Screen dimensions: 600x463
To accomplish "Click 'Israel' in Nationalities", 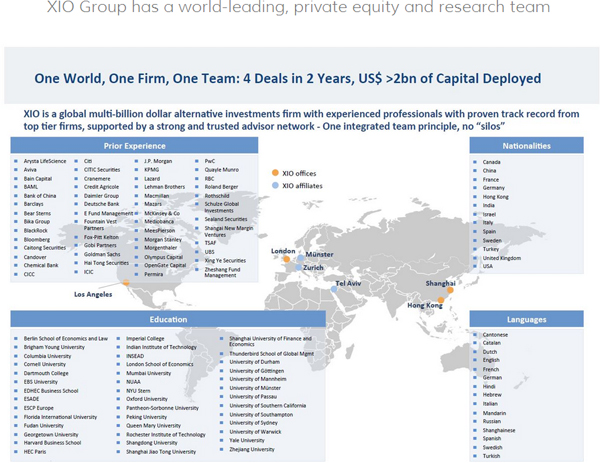I will (489, 214).
